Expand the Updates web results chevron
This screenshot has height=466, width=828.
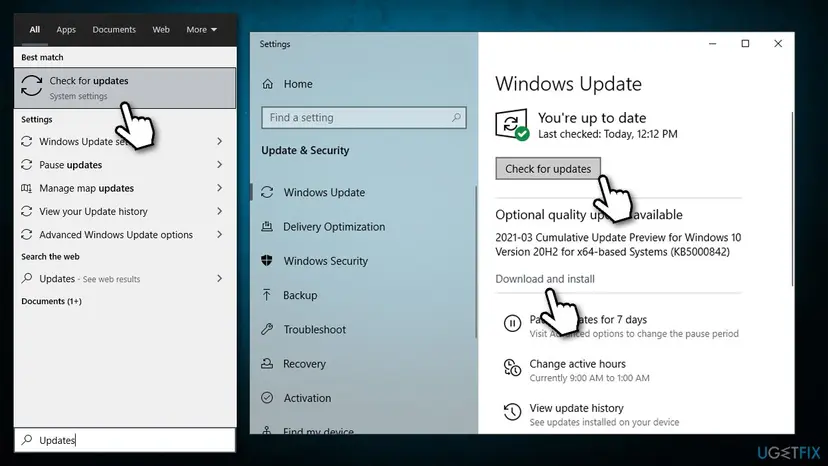[220, 278]
